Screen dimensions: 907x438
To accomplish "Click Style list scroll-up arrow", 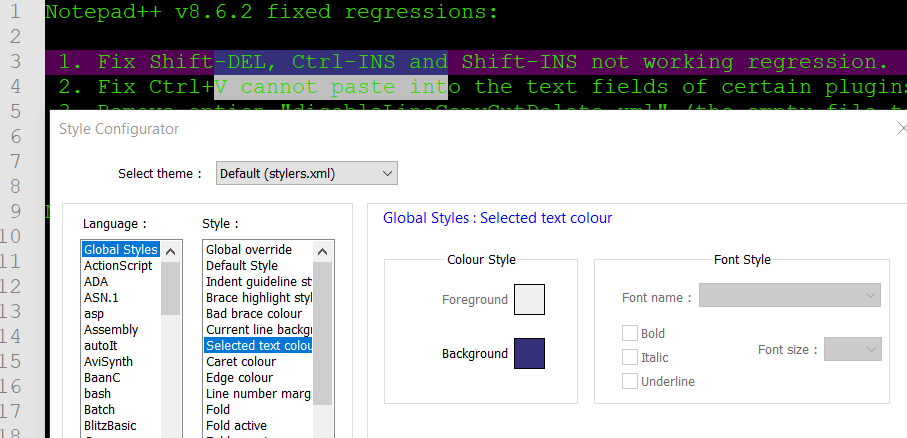I will [x=323, y=252].
